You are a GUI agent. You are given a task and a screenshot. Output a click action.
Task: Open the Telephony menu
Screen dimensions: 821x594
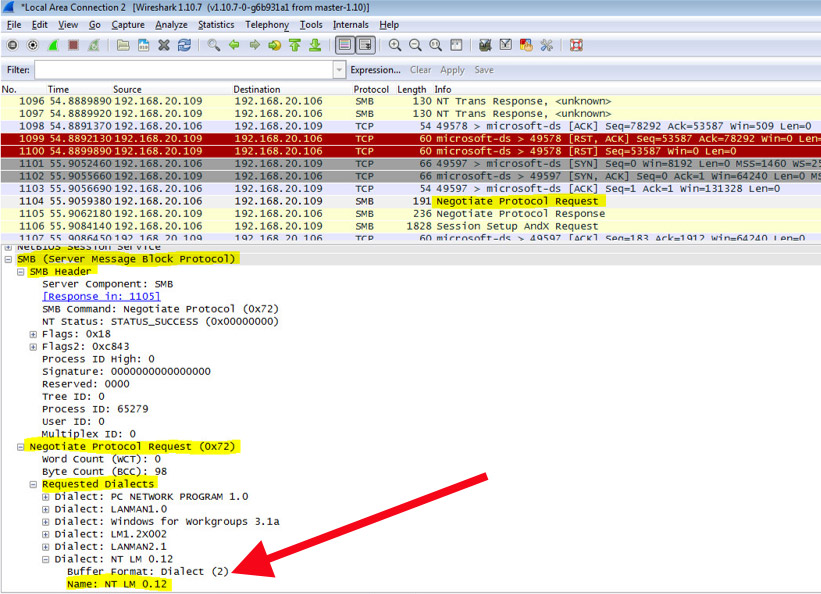coord(267,25)
